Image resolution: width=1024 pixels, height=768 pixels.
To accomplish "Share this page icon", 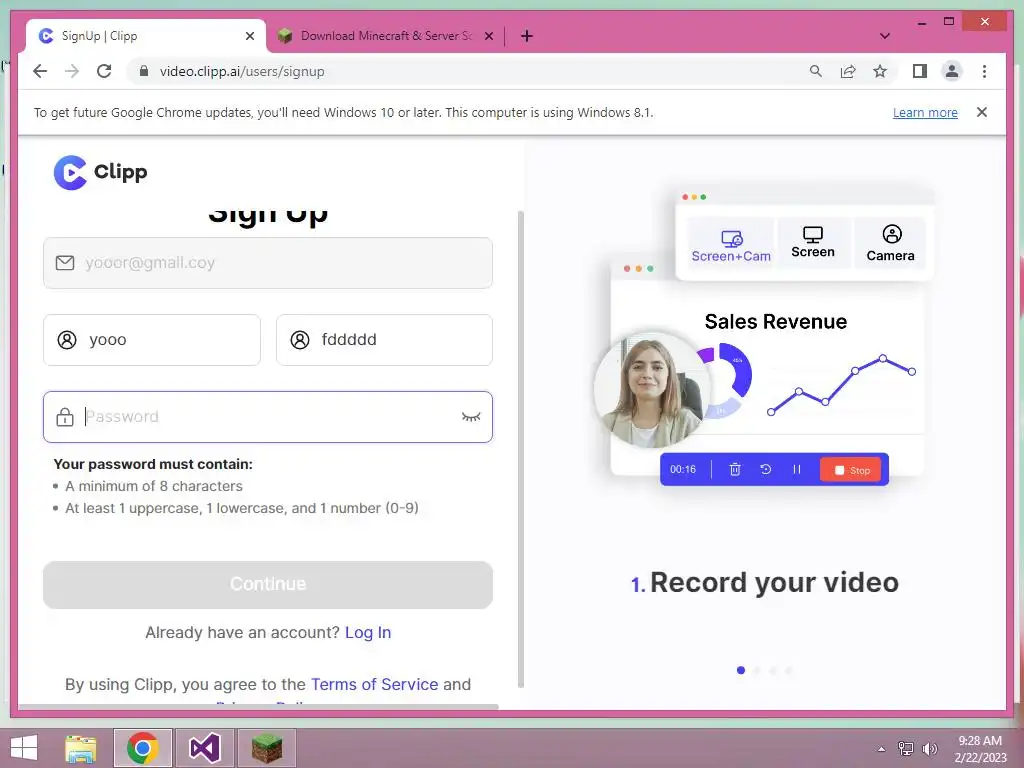I will coord(848,71).
